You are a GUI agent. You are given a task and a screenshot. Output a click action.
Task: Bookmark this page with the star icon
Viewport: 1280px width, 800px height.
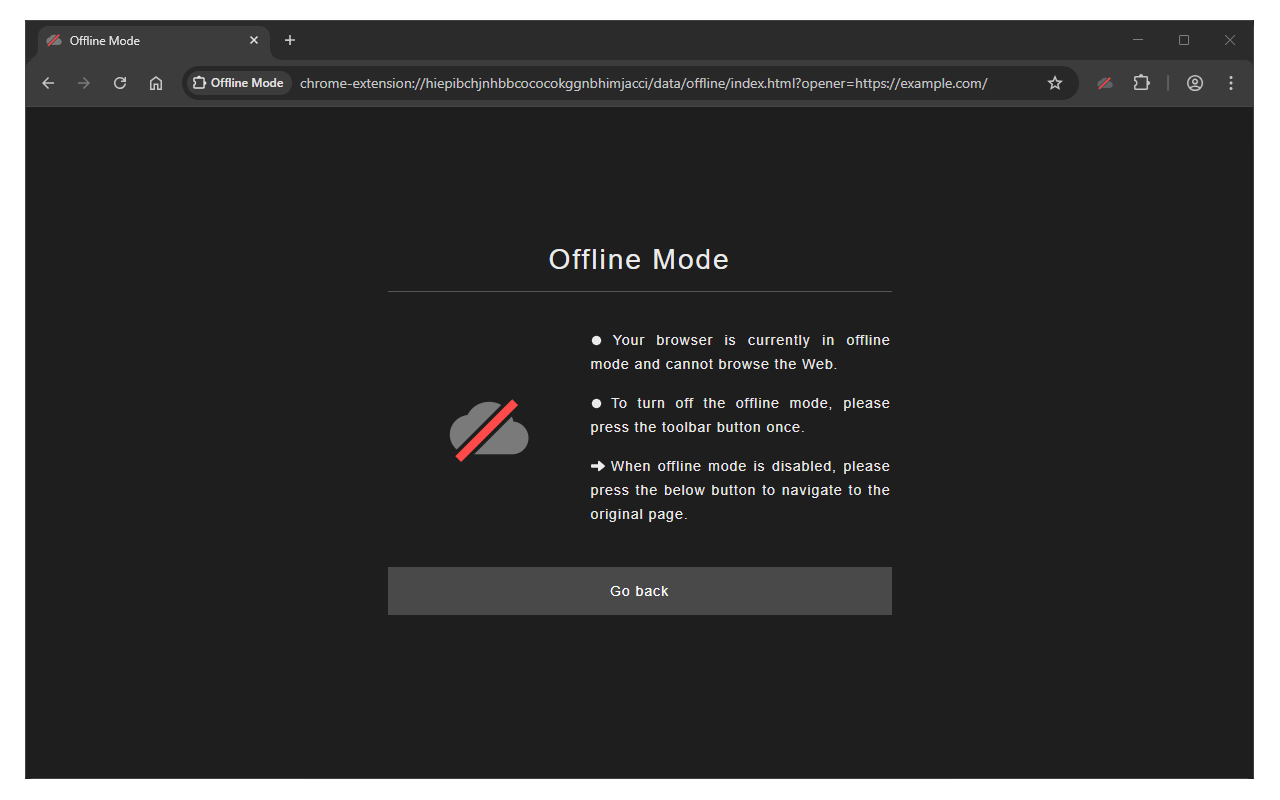tap(1054, 83)
